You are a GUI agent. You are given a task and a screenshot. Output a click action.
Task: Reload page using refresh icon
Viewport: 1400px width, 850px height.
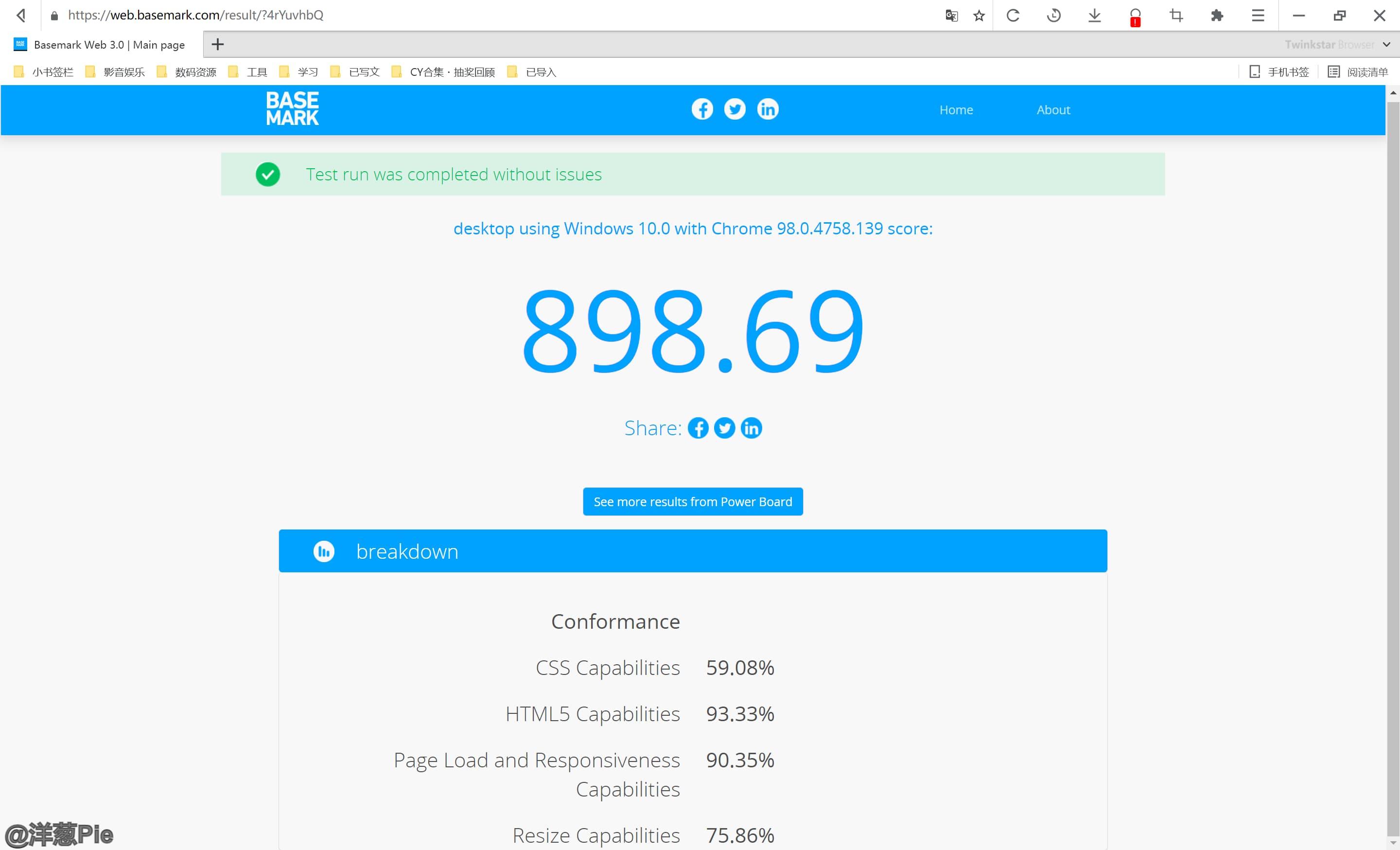[x=1013, y=16]
